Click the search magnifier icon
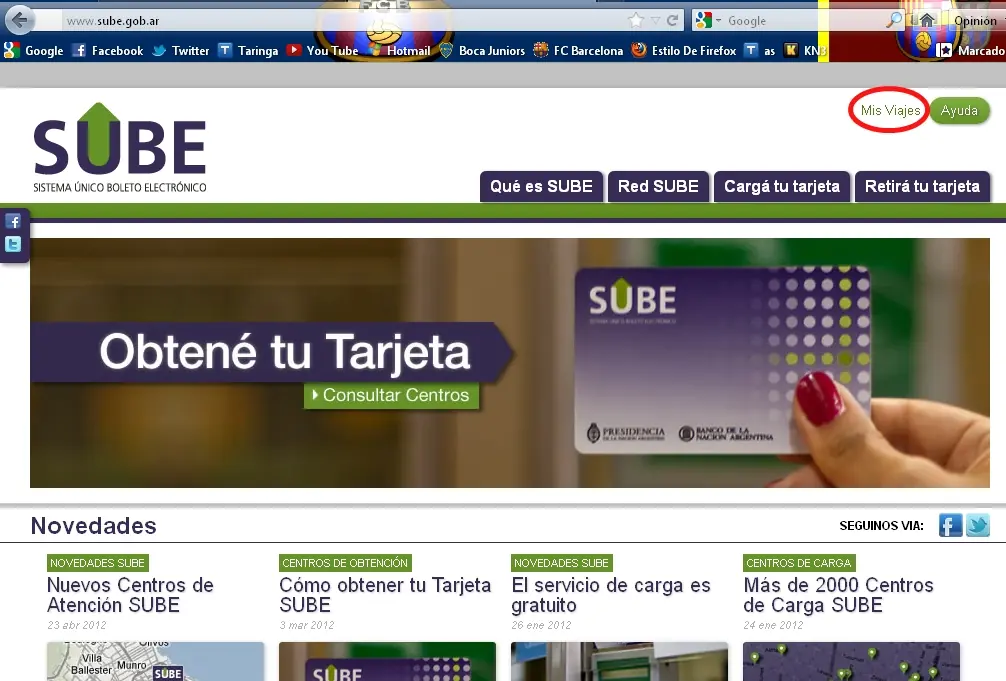 click(894, 20)
